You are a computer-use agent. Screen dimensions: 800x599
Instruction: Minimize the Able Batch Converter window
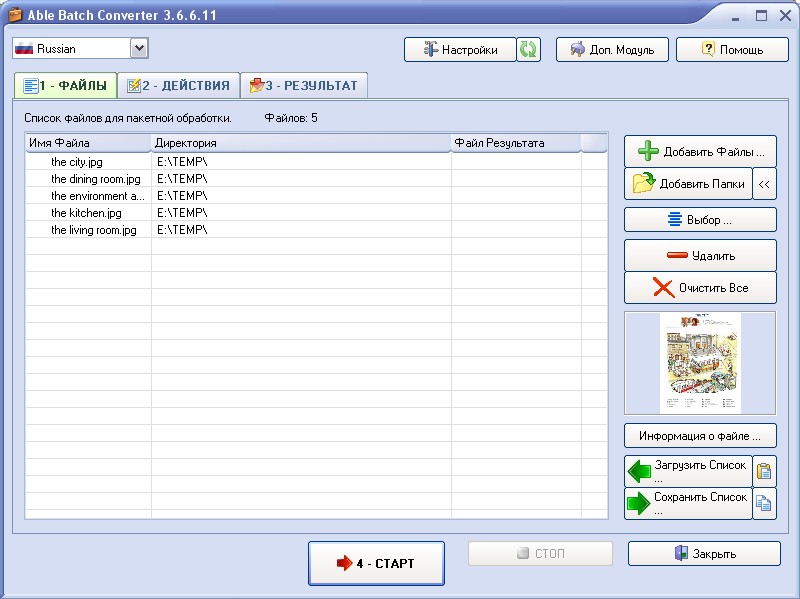coord(736,17)
